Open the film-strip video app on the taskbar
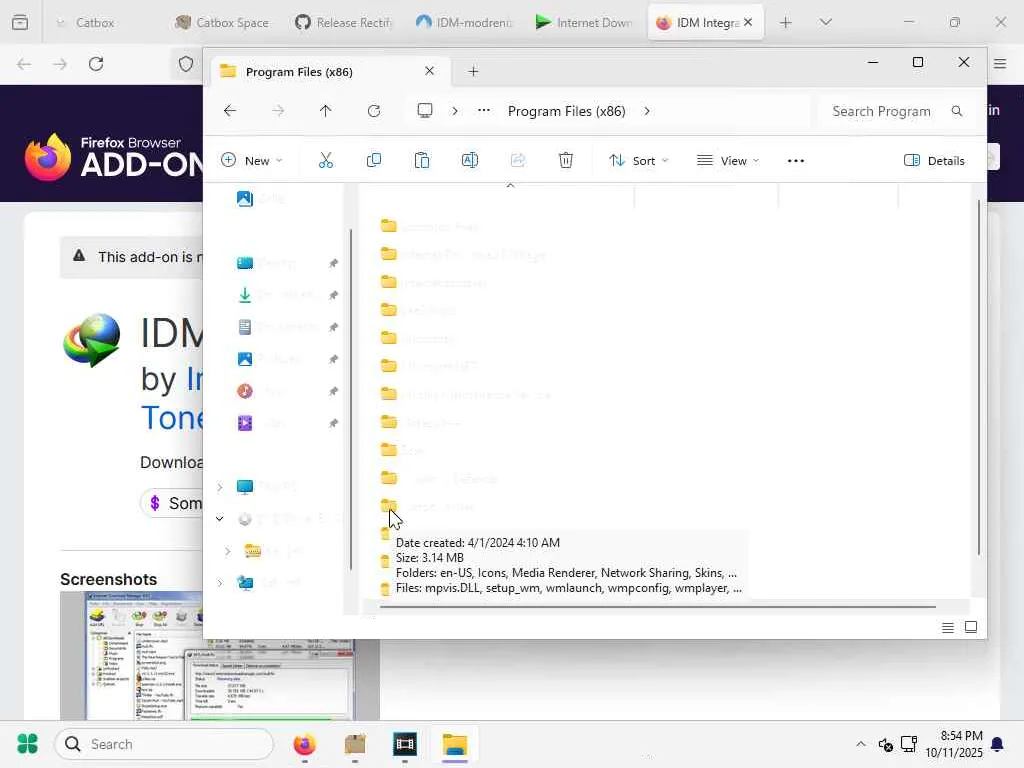Image resolution: width=1024 pixels, height=768 pixels. (x=405, y=744)
